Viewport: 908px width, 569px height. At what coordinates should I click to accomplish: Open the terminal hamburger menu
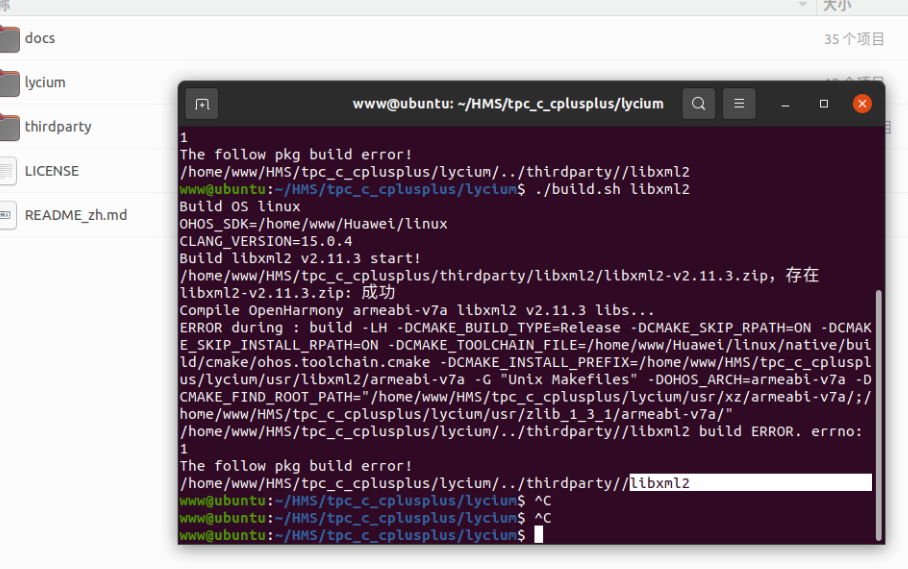pyautogui.click(x=739, y=104)
